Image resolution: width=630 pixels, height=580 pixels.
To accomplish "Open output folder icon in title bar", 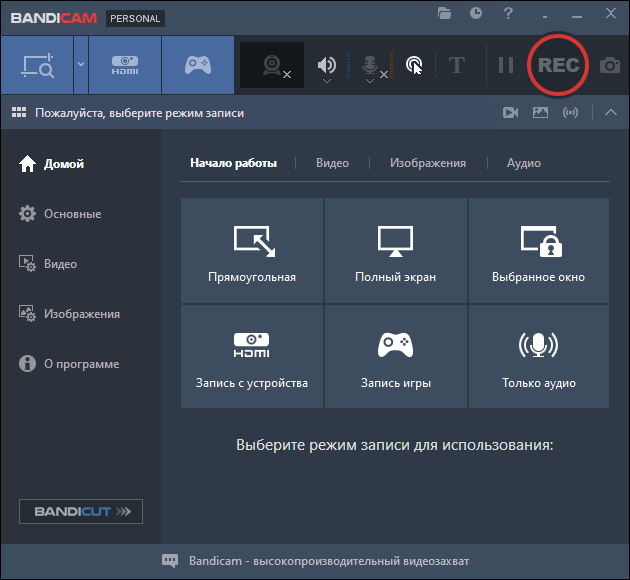I will 444,14.
